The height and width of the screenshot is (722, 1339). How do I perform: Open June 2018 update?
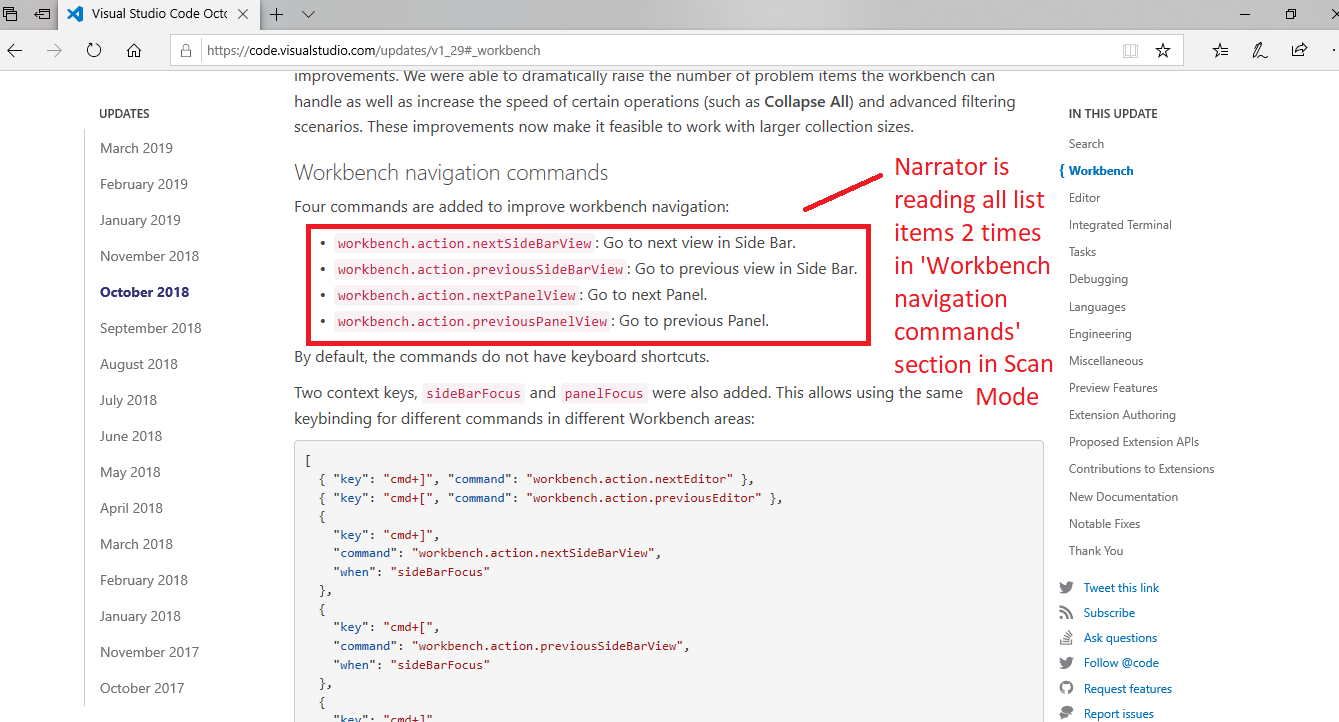click(131, 436)
